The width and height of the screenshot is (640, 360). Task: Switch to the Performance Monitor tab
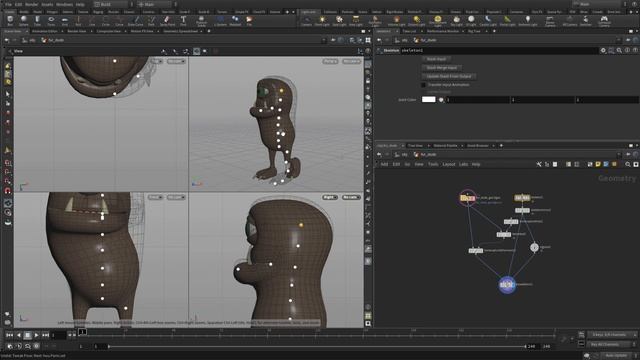click(443, 31)
